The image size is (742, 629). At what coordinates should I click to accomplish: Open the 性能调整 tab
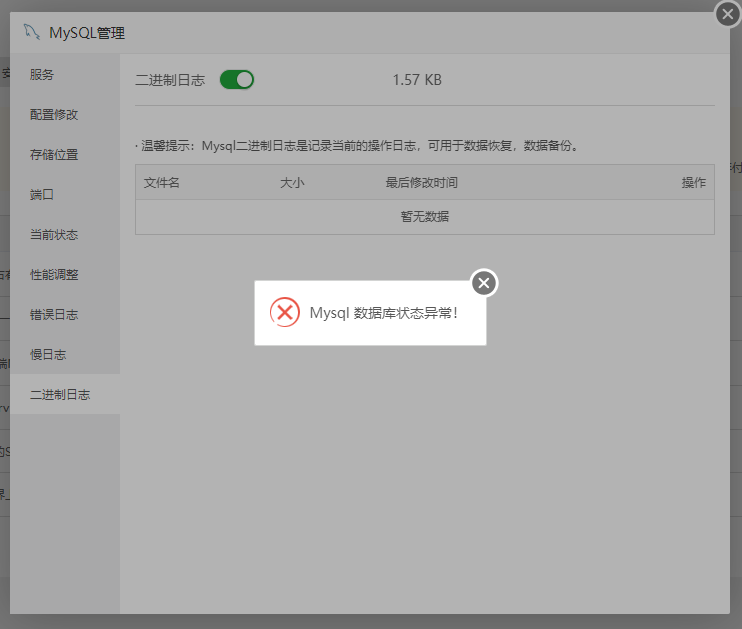click(x=65, y=275)
